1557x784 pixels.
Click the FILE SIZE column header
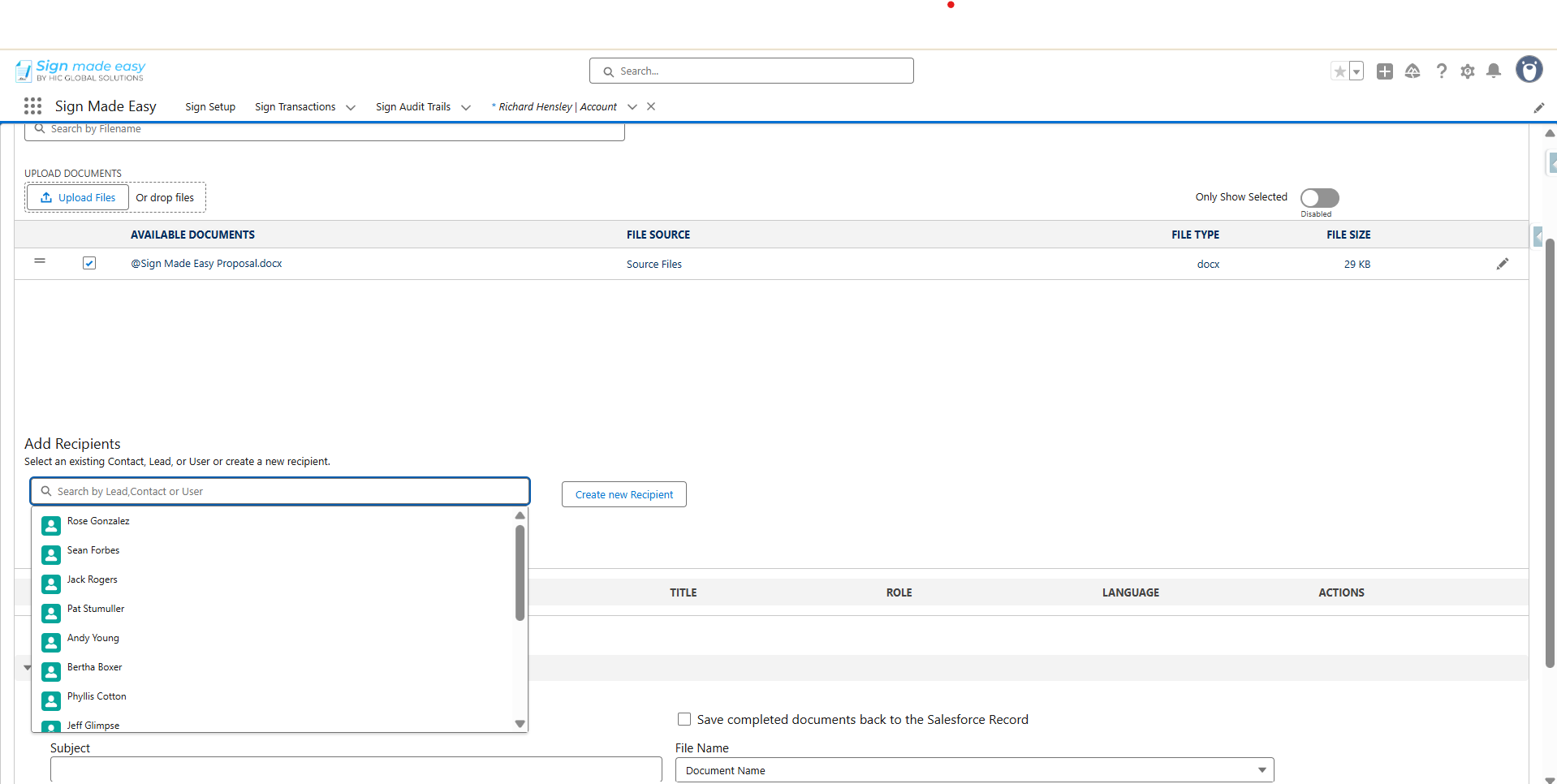(1348, 235)
